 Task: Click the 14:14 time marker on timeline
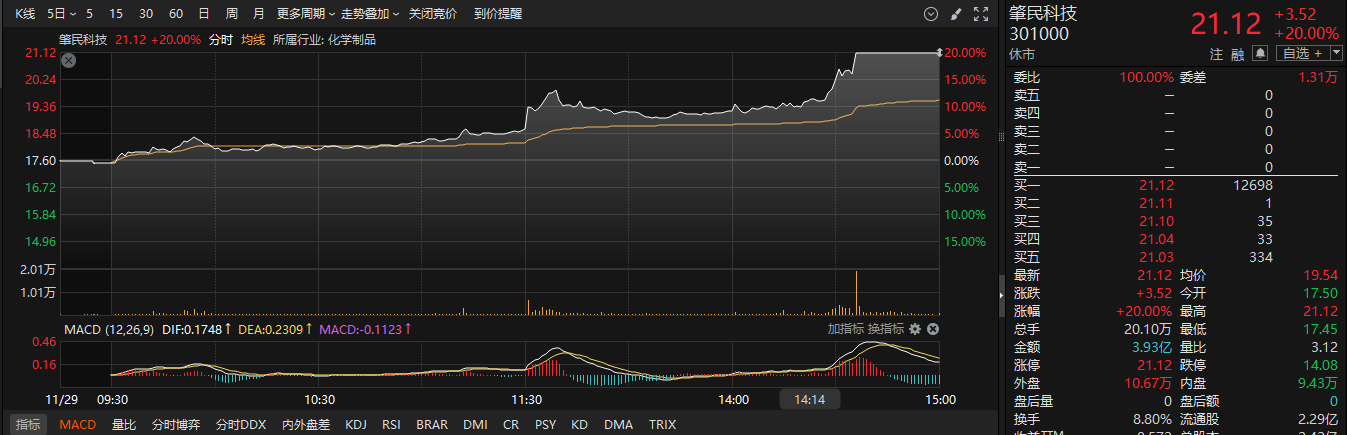click(x=810, y=399)
